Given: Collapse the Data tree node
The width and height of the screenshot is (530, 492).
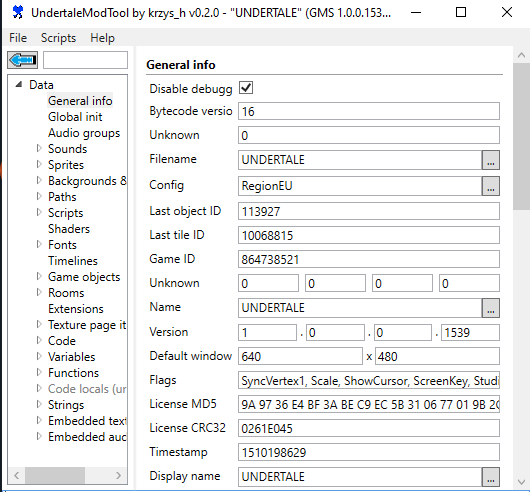Looking at the screenshot, I should coord(19,84).
